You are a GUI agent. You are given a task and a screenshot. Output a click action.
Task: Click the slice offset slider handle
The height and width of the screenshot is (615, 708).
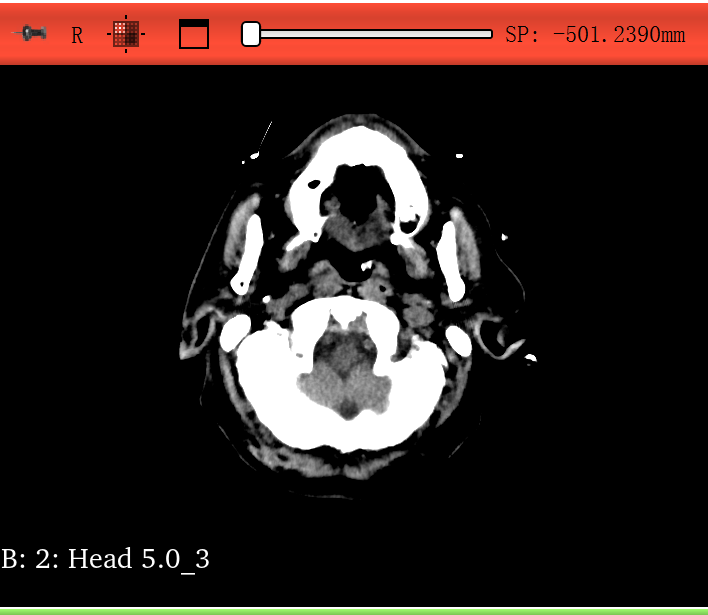coord(251,34)
